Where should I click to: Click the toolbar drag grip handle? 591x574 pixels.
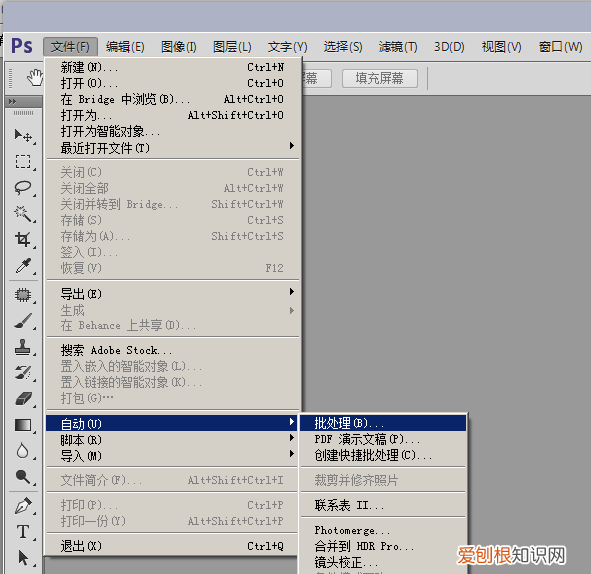(x=23, y=113)
